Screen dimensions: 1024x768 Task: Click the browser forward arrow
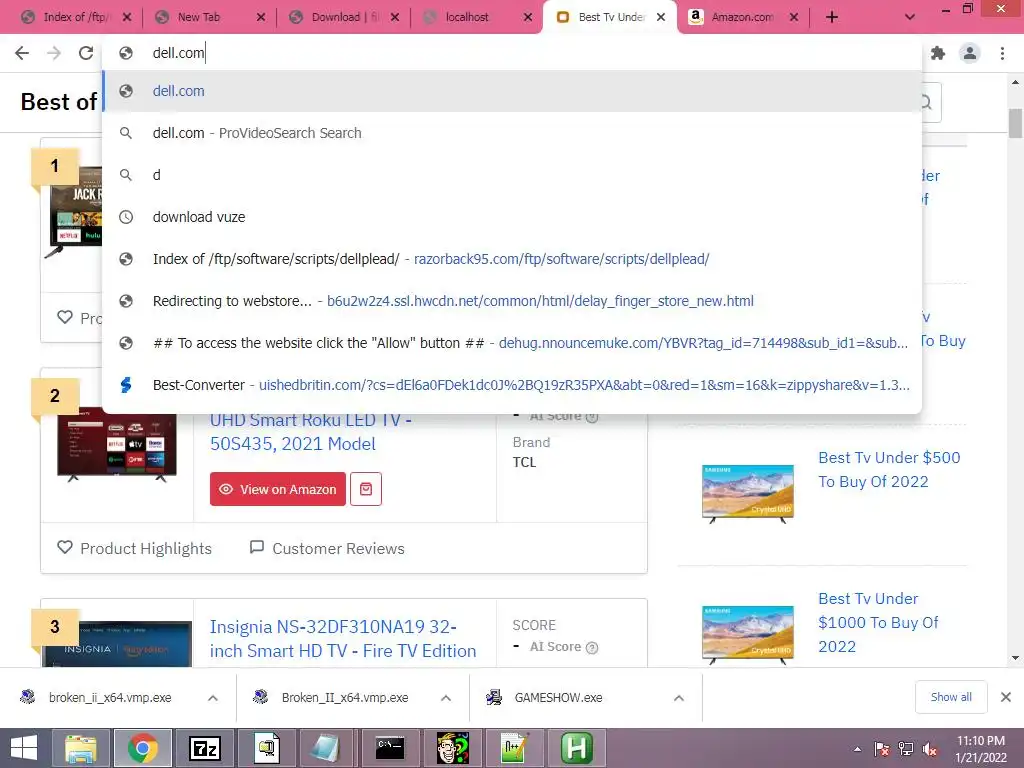point(54,53)
